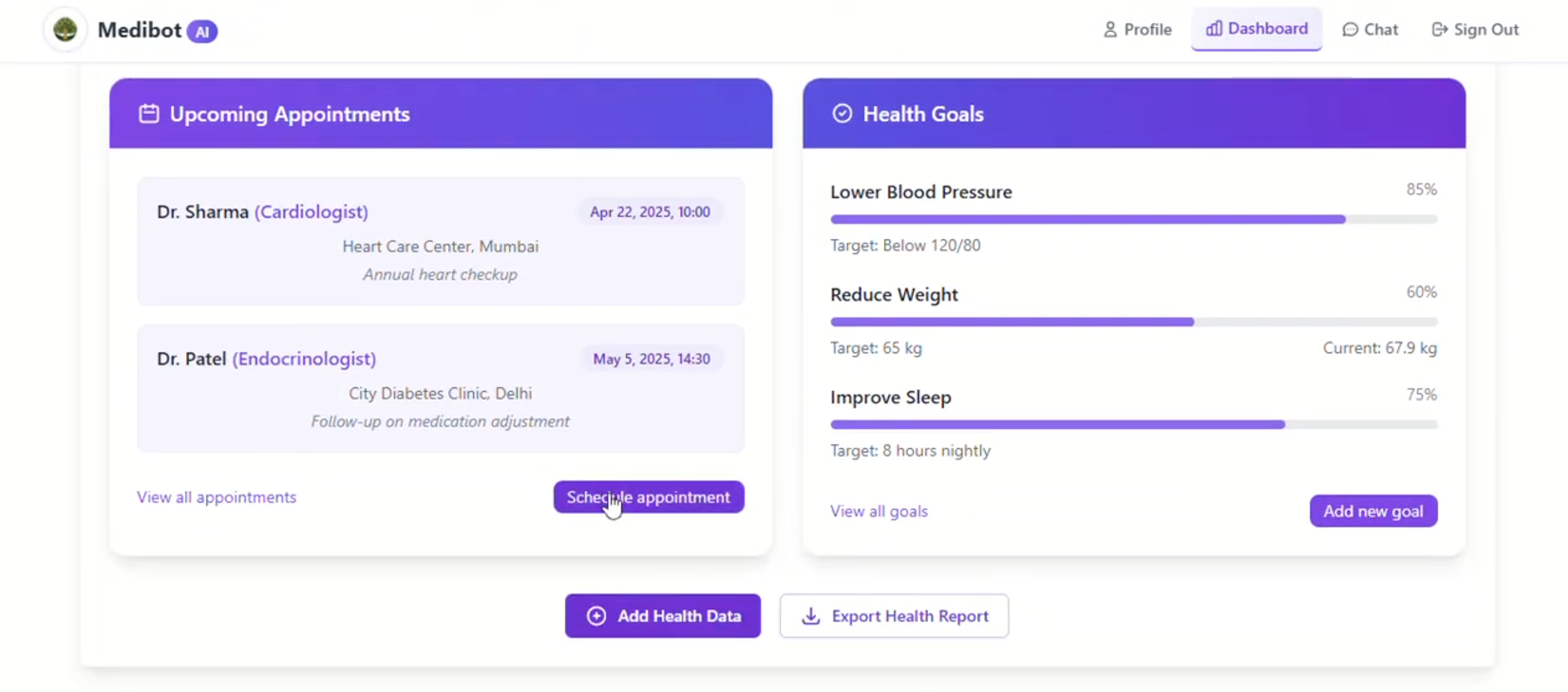Click the 60% progress value
Screen dimensions: 1568x692
pyautogui.click(x=1421, y=292)
